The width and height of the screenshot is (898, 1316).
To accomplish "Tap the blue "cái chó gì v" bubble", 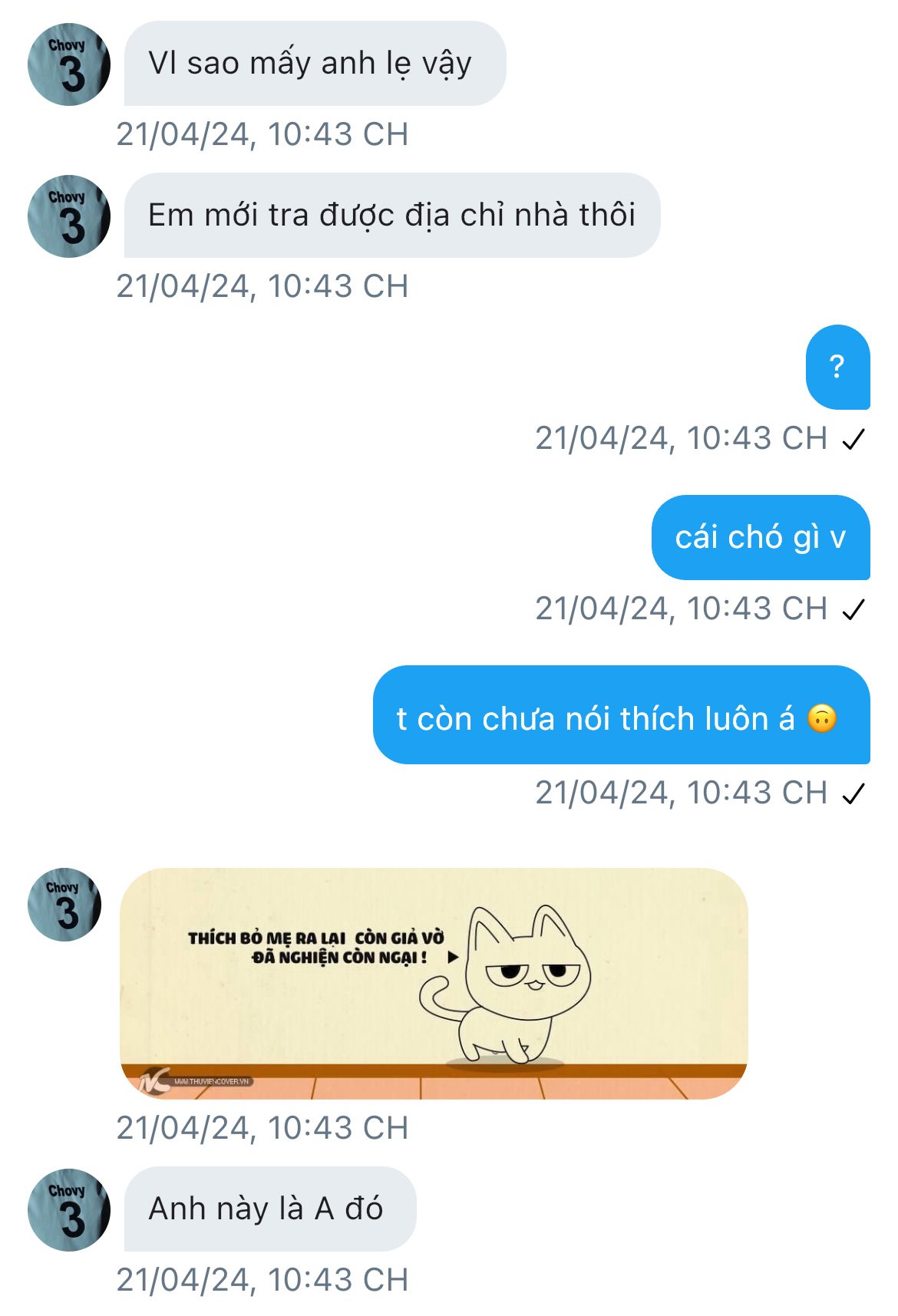I will pyautogui.click(x=761, y=537).
